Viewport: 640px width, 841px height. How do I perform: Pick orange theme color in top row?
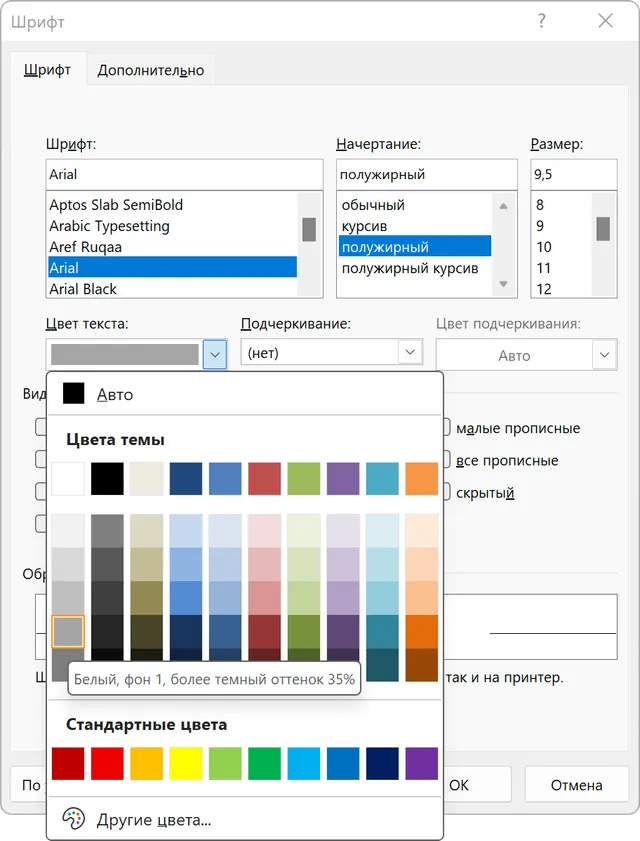tap(422, 478)
